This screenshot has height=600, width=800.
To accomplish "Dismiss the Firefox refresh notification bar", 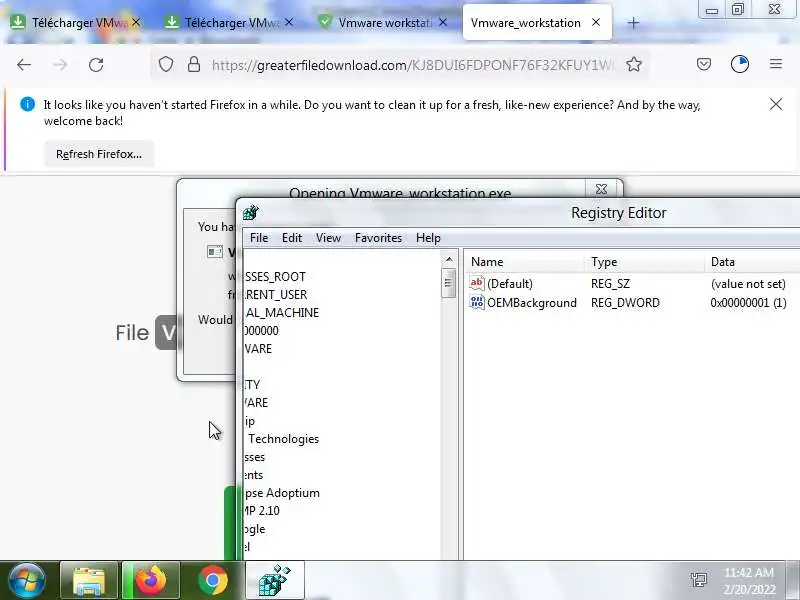I will tap(776, 104).
